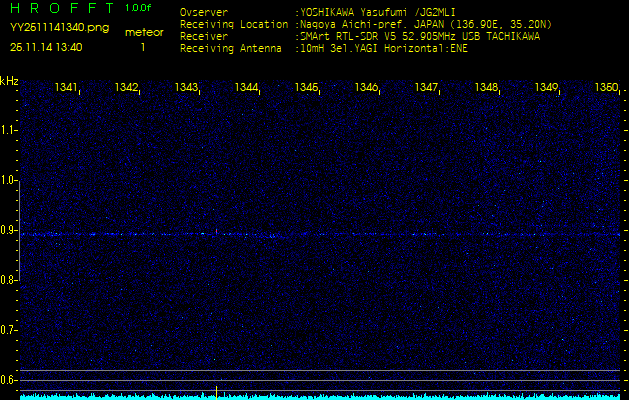Select the 1.1 frequency axis label
The image size is (629, 400).
[9, 130]
